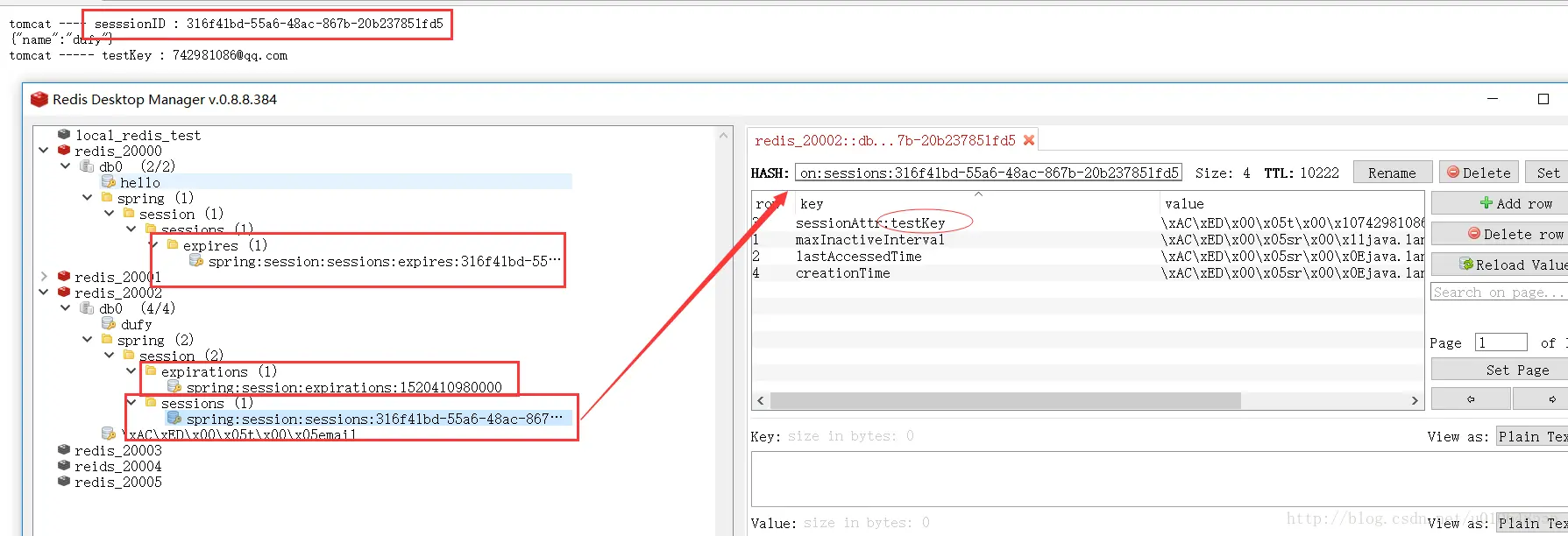Click the redis_20000 server icon
This screenshot has height=536, width=1568.
(64, 151)
